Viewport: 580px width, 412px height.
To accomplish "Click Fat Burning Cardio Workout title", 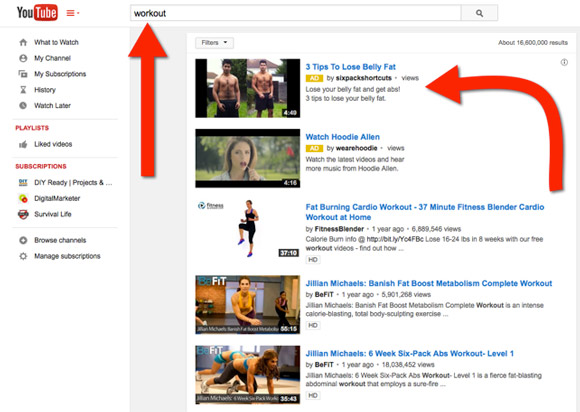I will 425,212.
